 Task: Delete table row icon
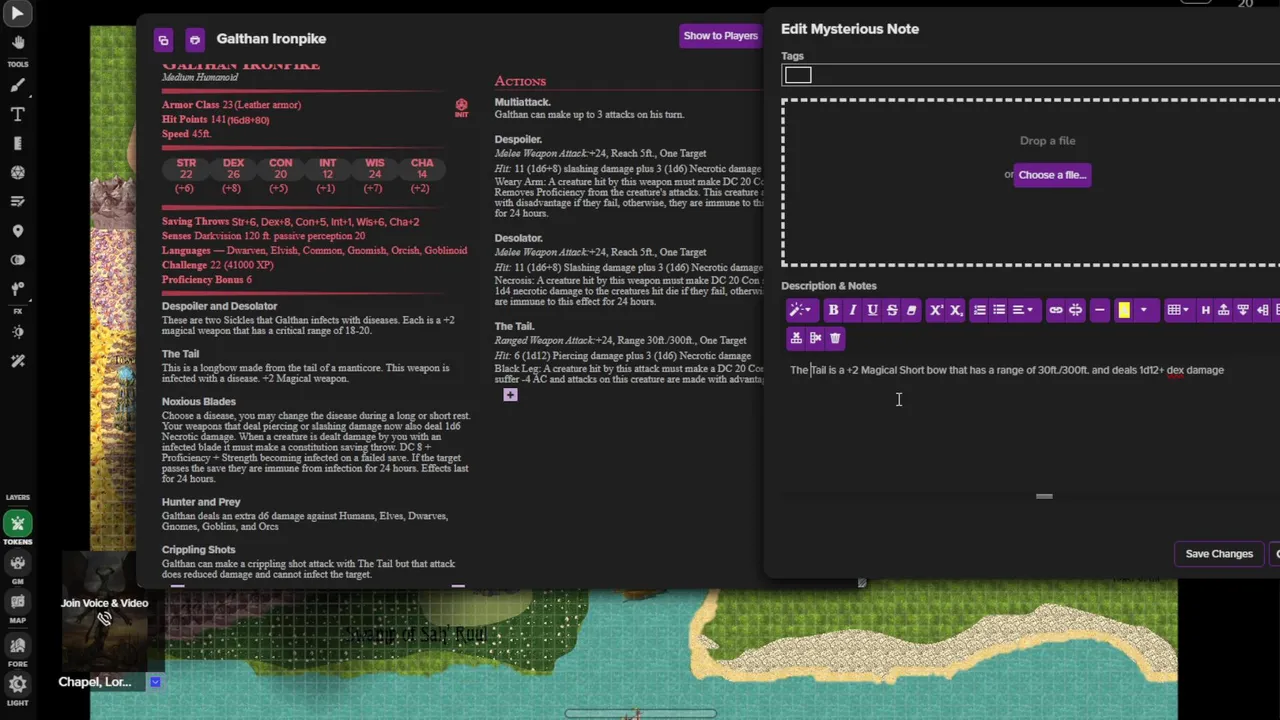[796, 338]
